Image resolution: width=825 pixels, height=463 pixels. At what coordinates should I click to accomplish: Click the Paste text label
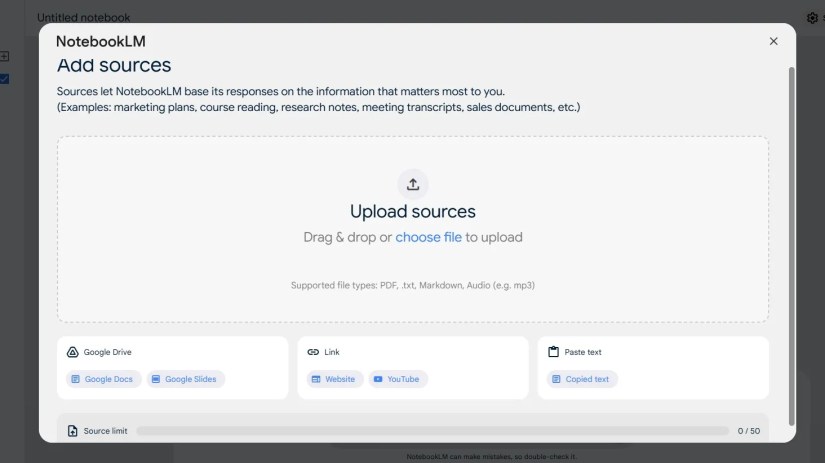click(583, 352)
